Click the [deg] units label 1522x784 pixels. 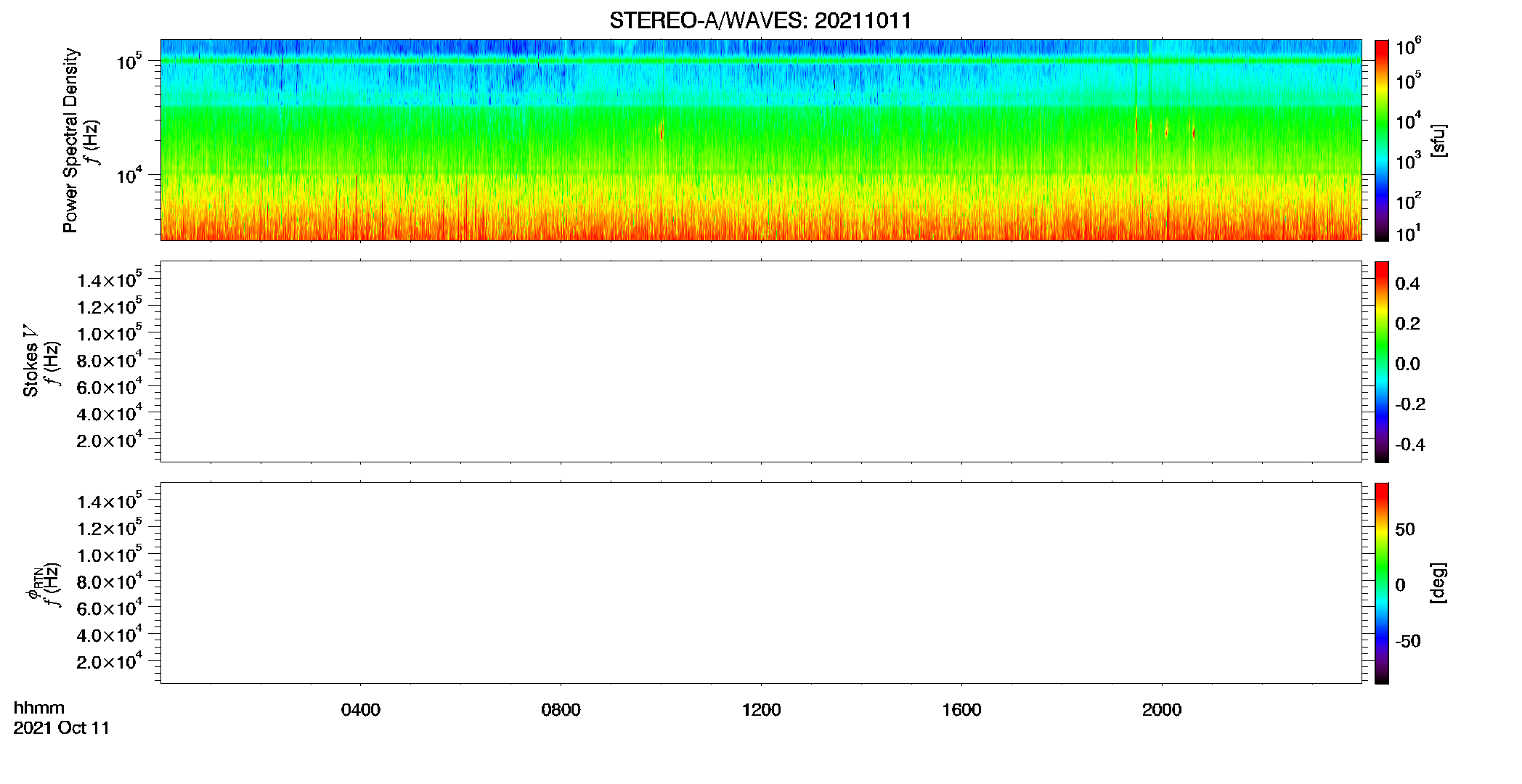1438,583
